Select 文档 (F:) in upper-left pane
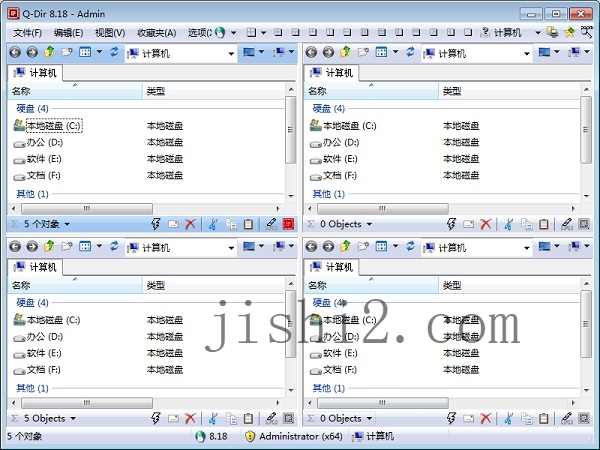 [x=37, y=176]
